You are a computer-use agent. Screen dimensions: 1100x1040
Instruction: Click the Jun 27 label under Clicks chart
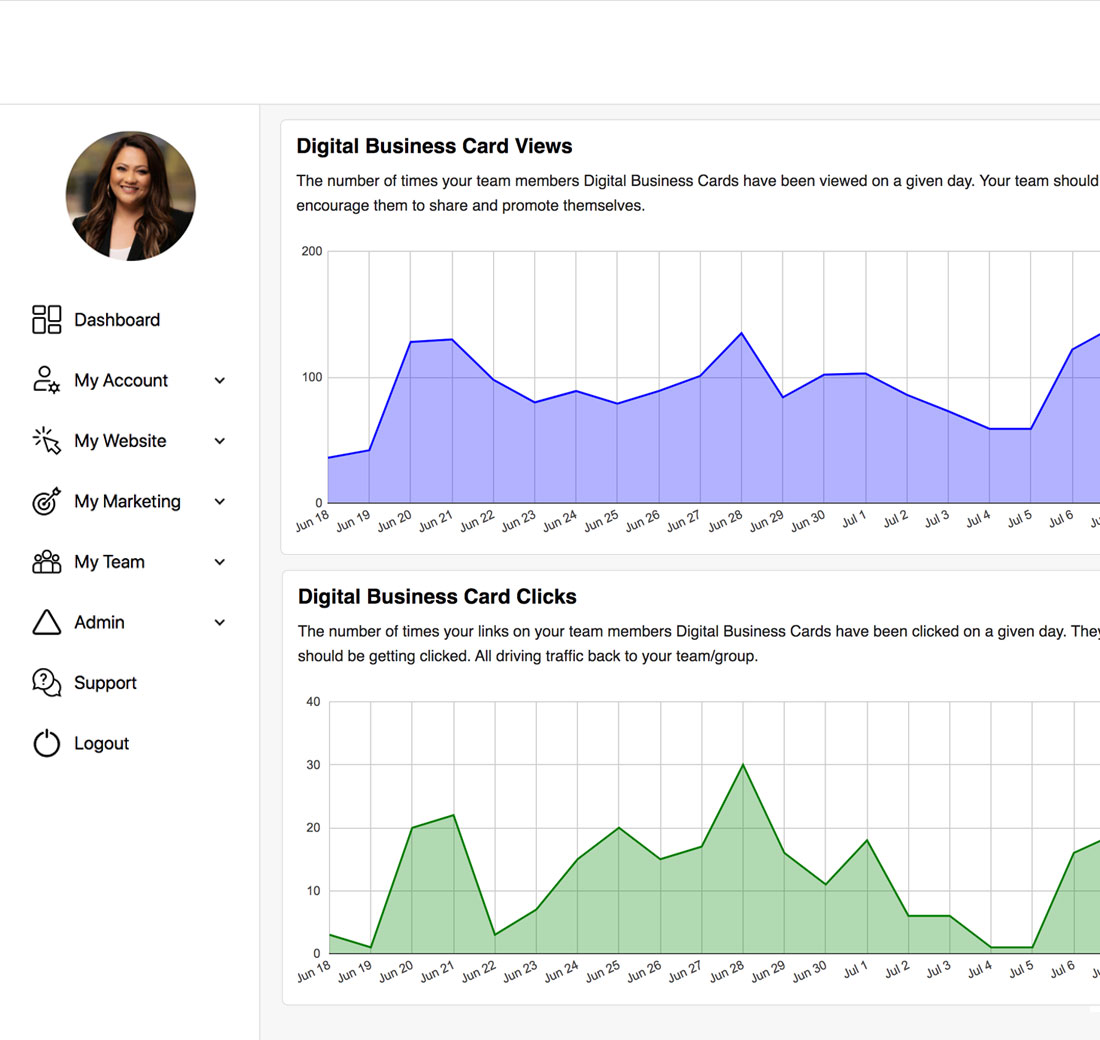pos(685,972)
